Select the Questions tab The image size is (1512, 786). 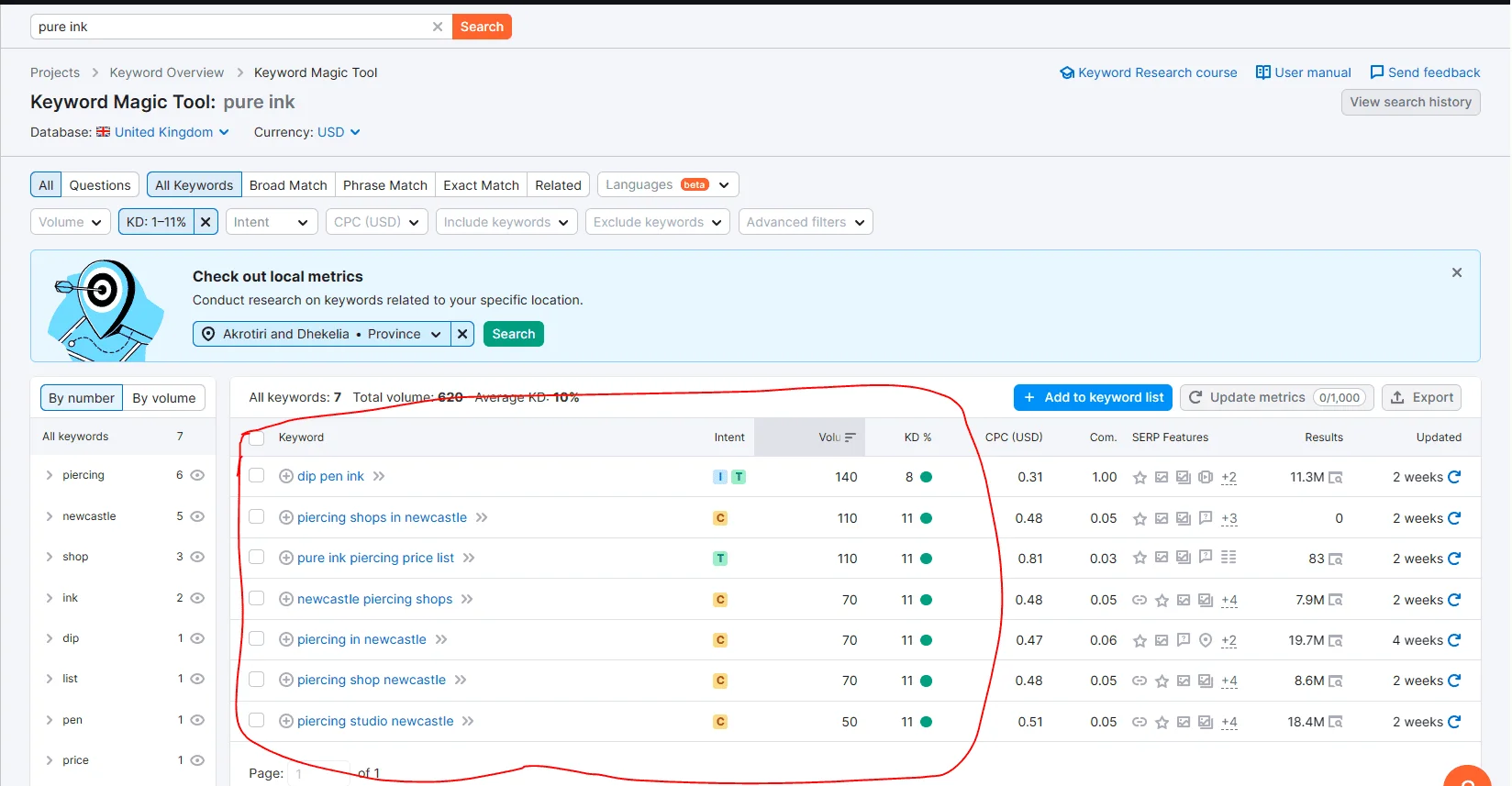point(100,185)
